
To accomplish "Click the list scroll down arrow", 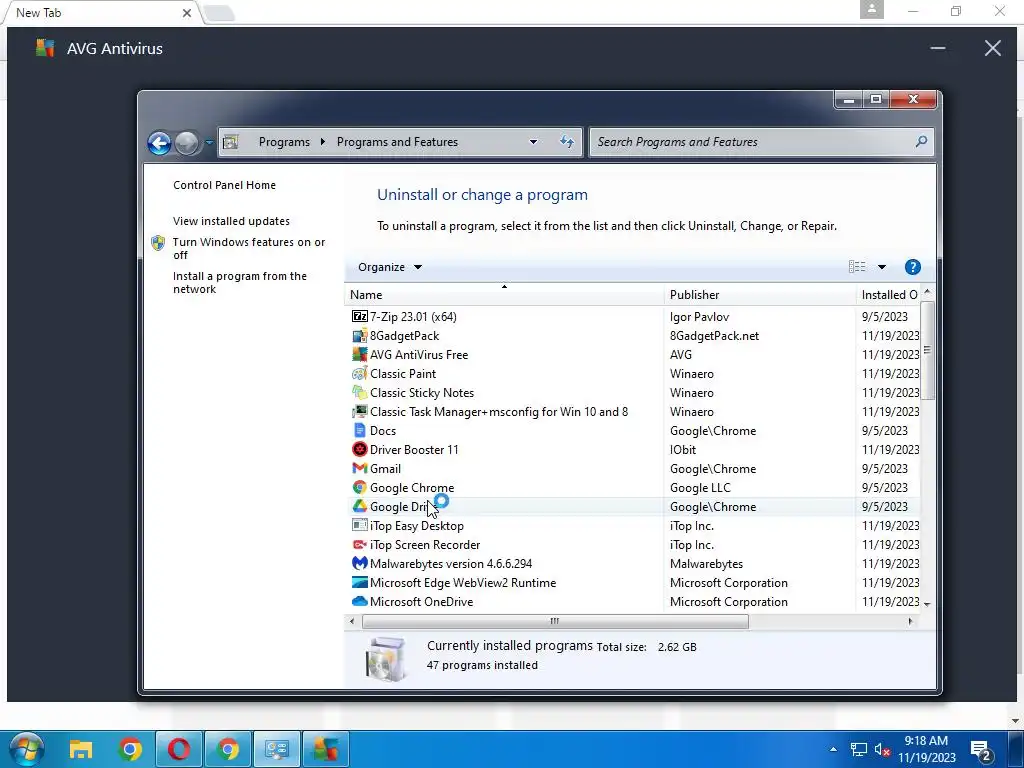I will point(927,605).
